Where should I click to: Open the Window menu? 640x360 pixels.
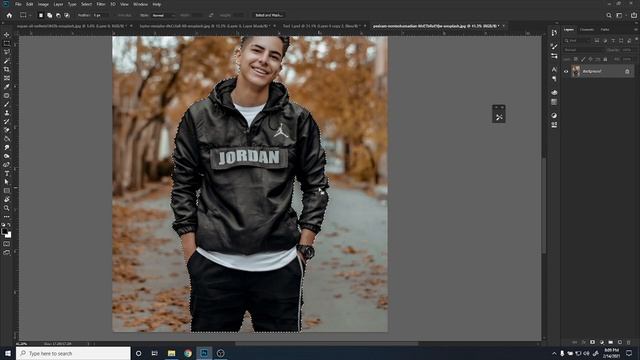pyautogui.click(x=140, y=4)
